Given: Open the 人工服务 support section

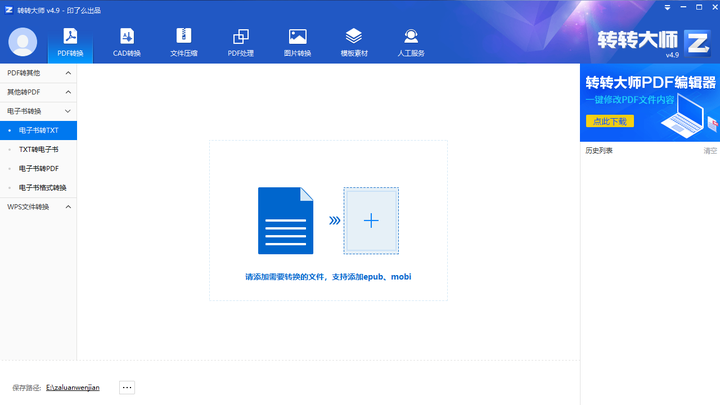Looking at the screenshot, I should click(x=411, y=42).
